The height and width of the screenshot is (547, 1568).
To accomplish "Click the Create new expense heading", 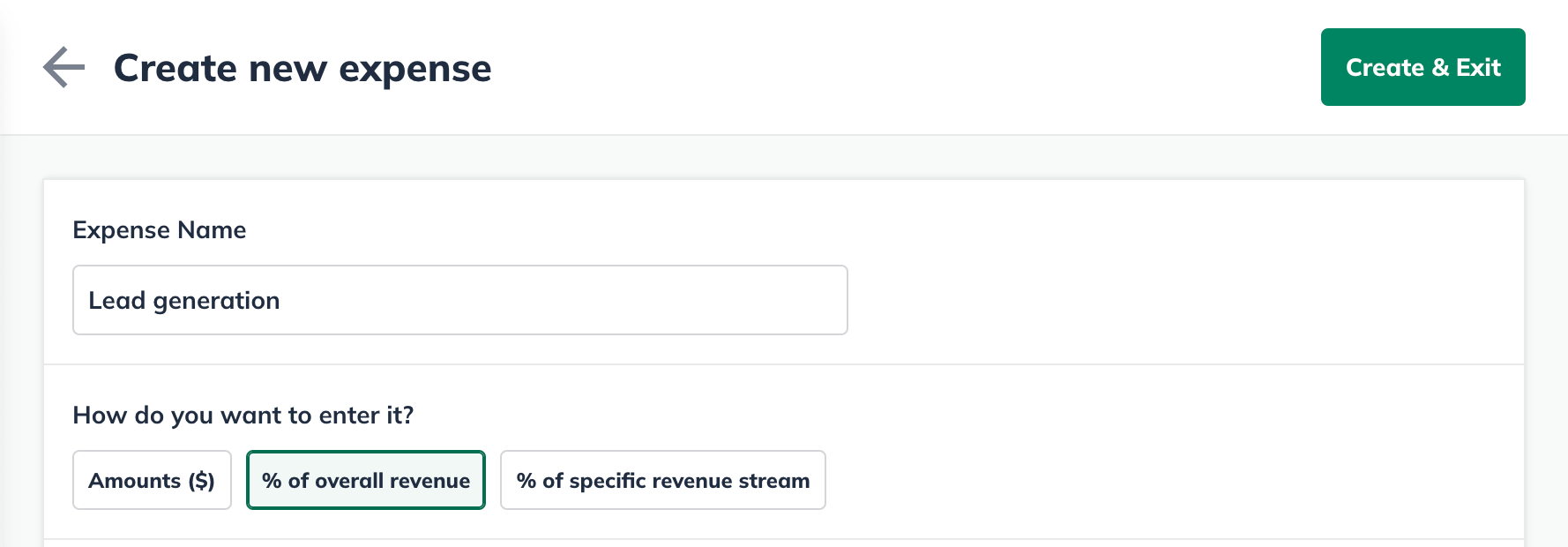I will 302,68.
